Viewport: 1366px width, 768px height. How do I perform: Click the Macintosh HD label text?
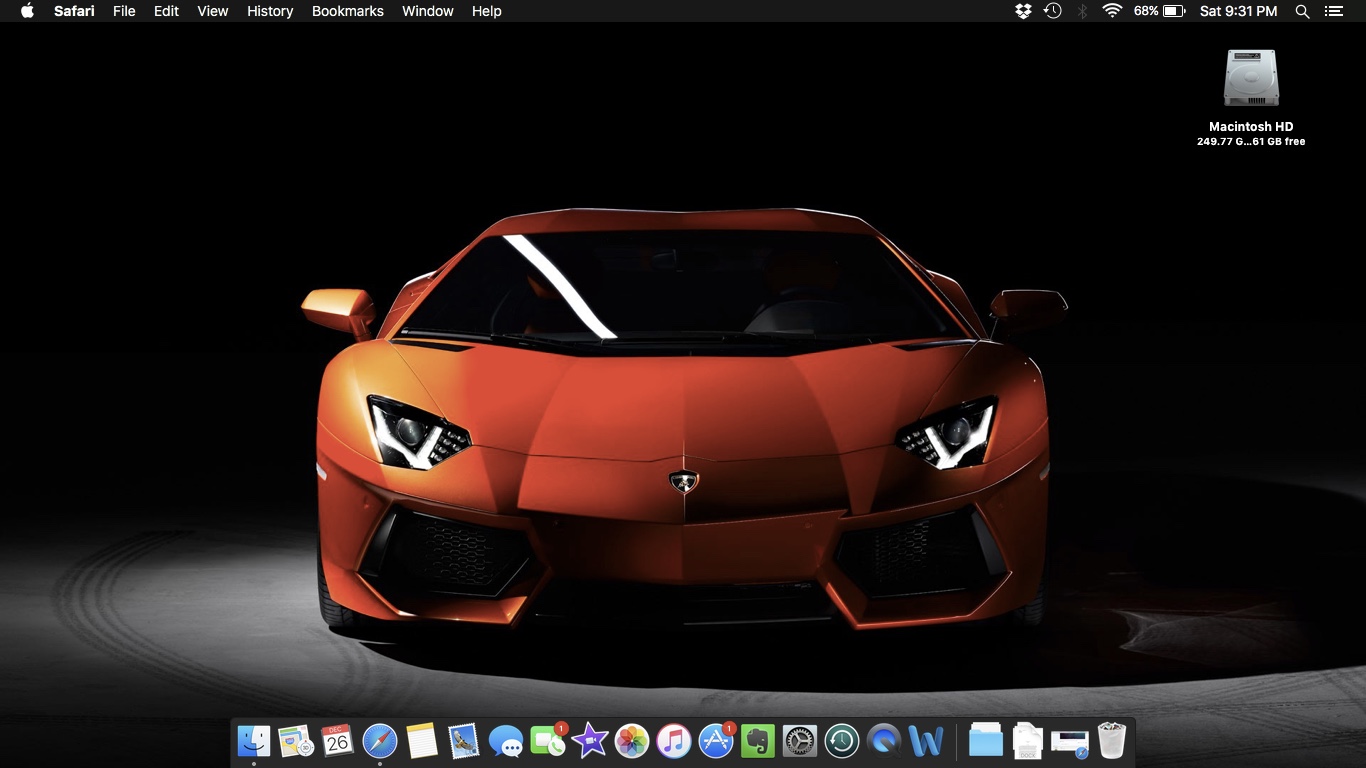pos(1251,127)
